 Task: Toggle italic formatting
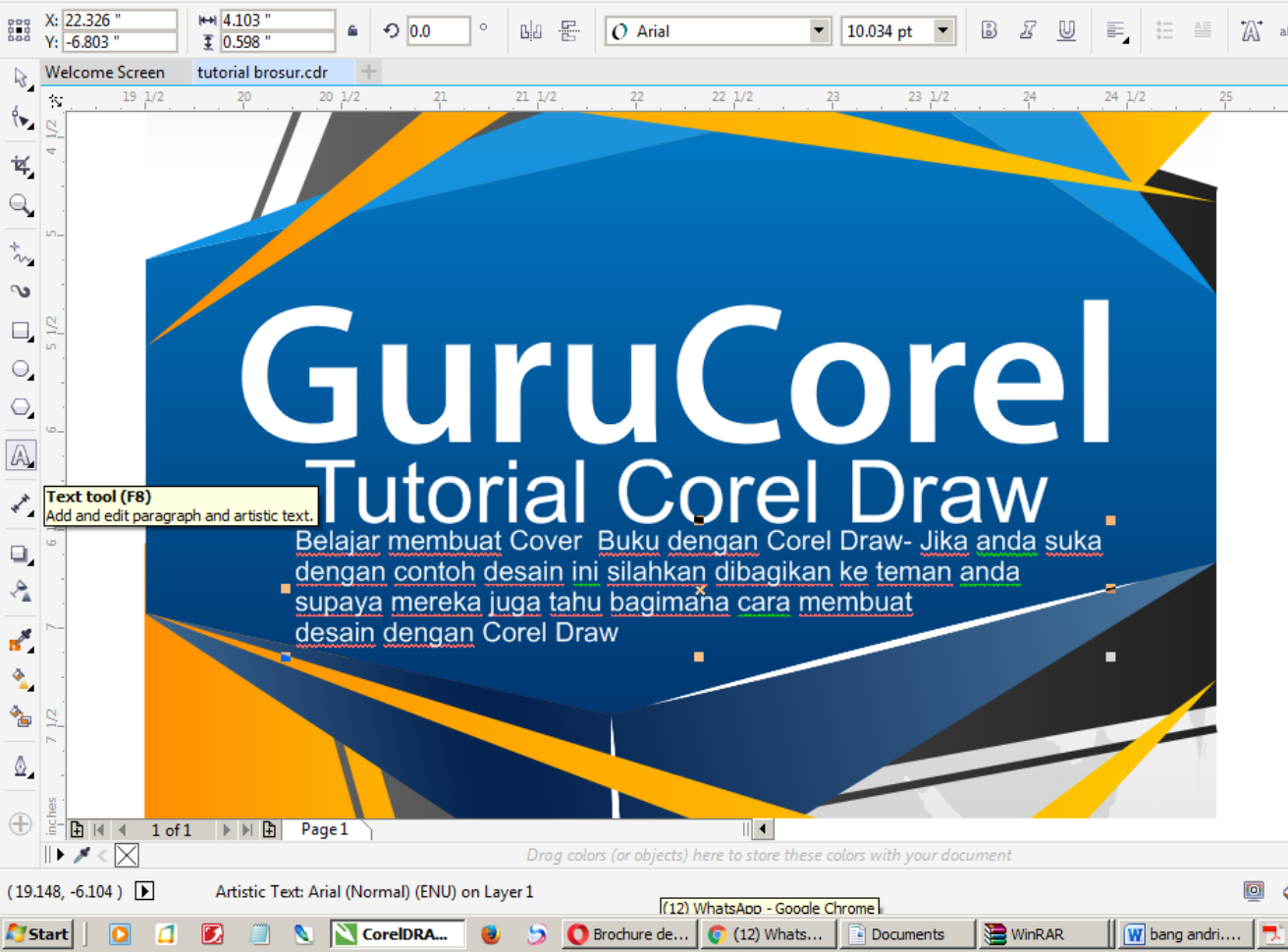tap(1028, 30)
